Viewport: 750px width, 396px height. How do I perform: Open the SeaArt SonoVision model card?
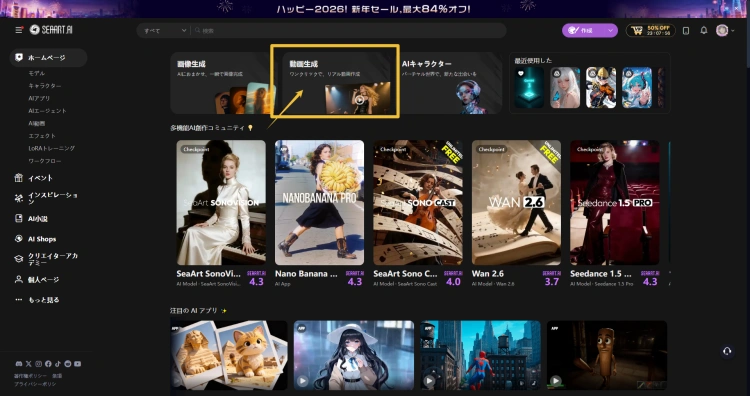tap(221, 202)
